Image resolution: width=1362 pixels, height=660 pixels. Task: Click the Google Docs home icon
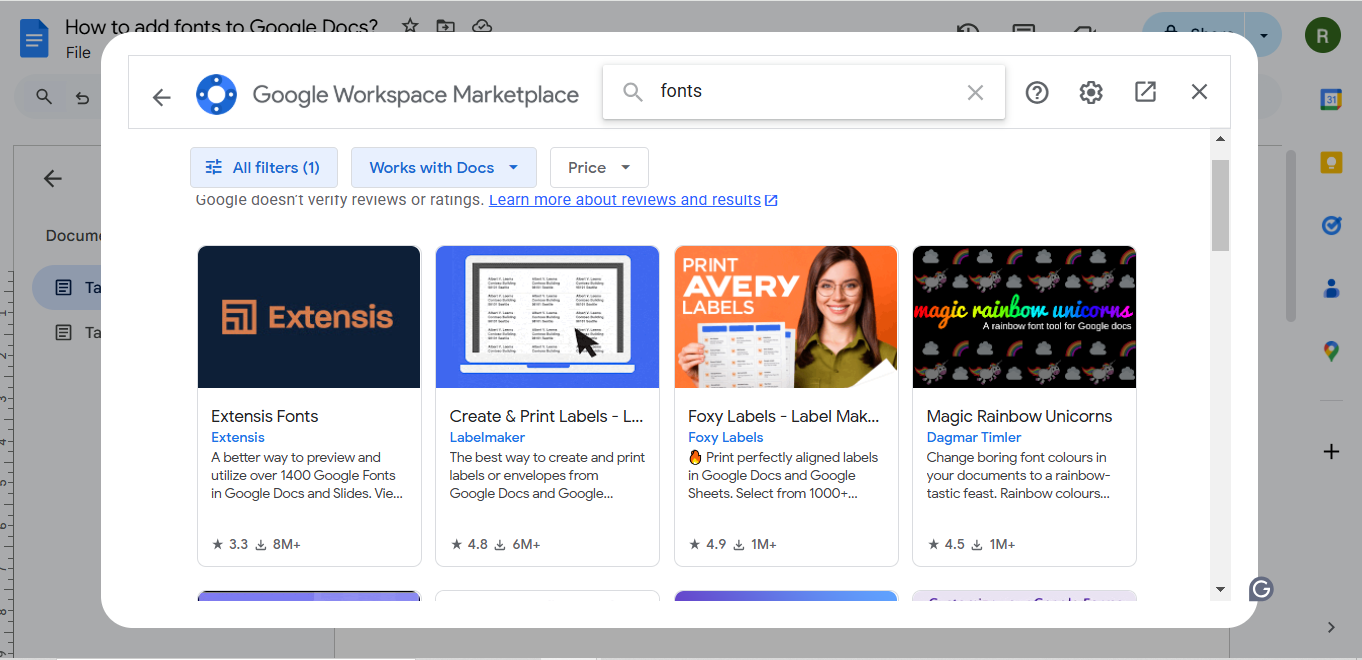[x=35, y=39]
